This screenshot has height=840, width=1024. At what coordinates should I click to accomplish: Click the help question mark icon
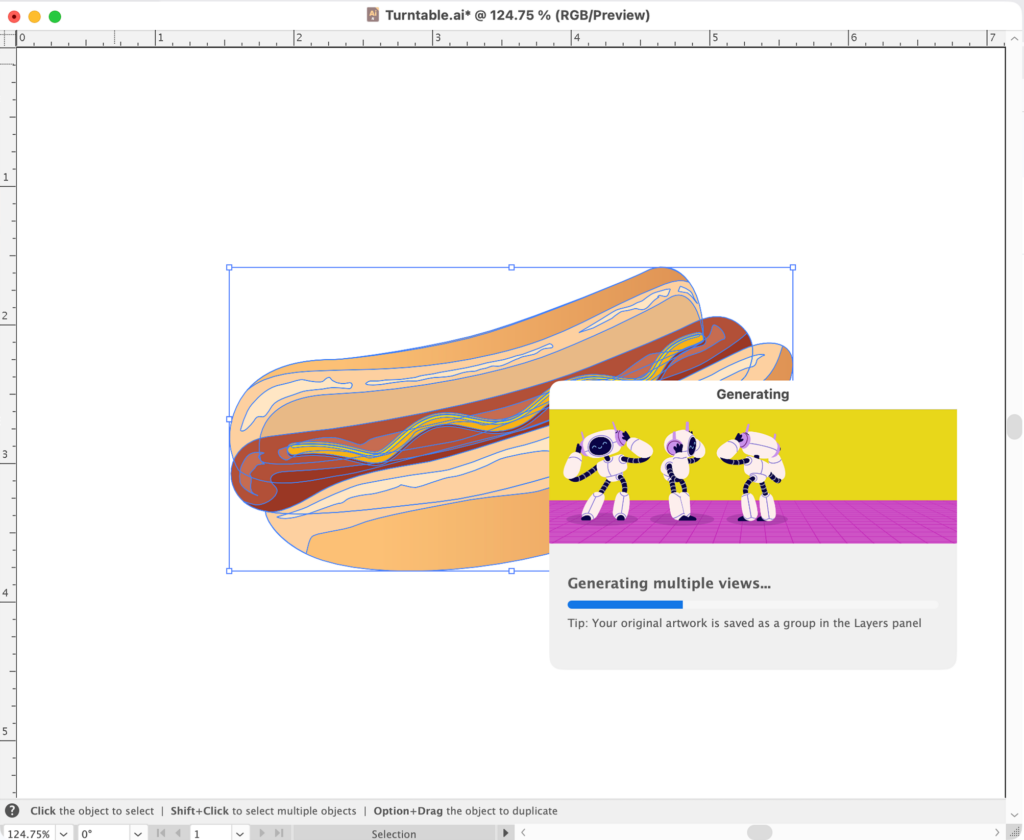pos(12,811)
